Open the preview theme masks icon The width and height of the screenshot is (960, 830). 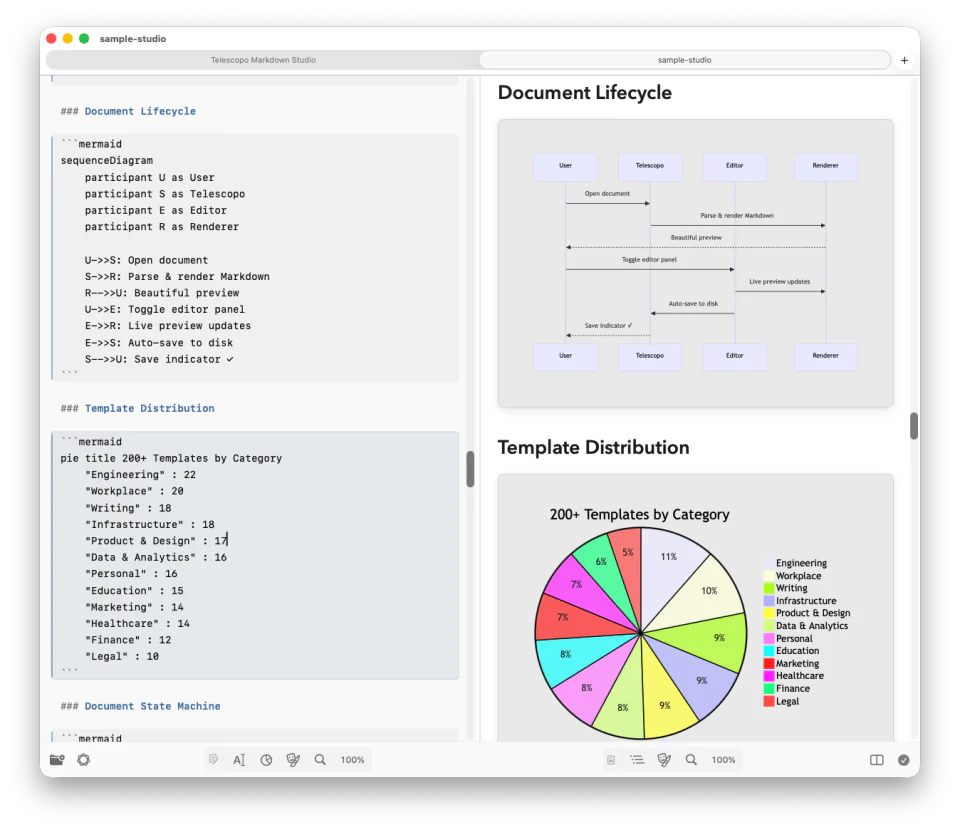pyautogui.click(x=664, y=760)
